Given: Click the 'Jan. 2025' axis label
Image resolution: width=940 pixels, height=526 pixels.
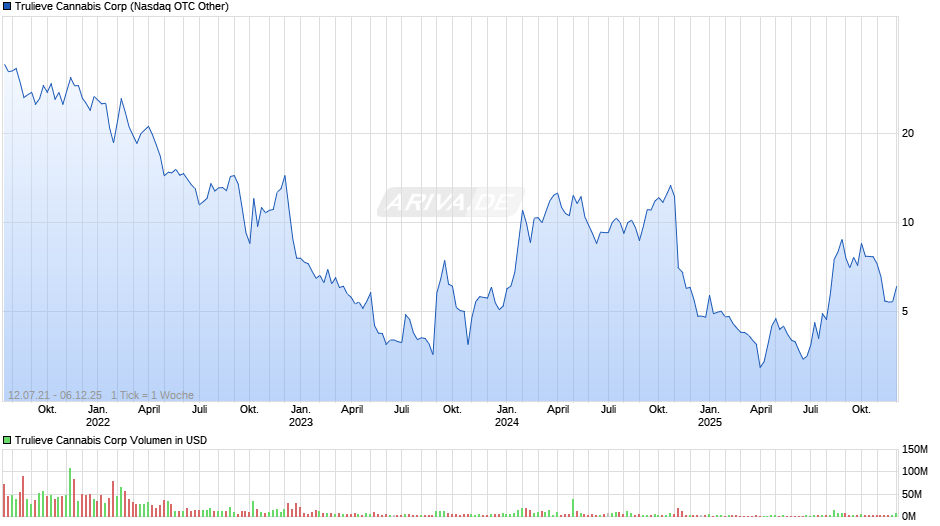Looking at the screenshot, I should click(x=709, y=416).
